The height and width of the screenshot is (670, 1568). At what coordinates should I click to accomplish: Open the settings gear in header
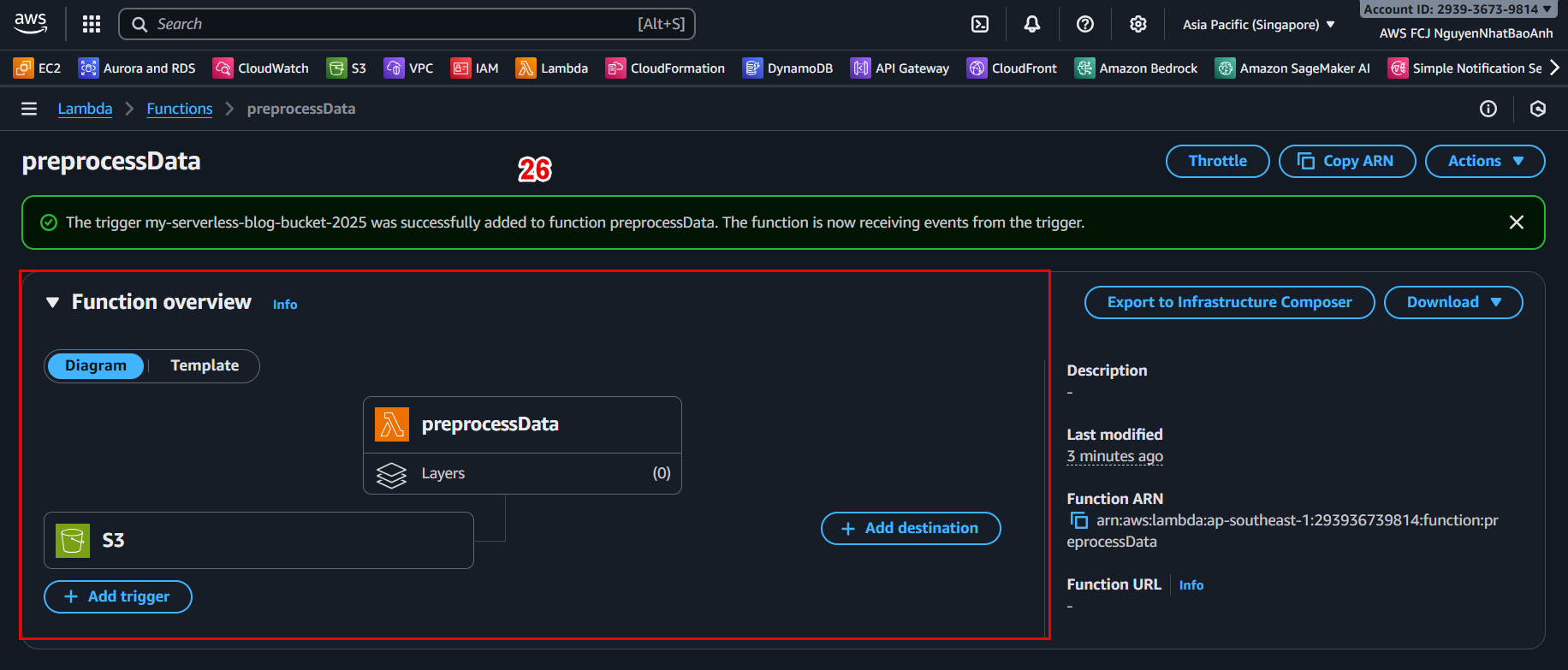[1137, 24]
